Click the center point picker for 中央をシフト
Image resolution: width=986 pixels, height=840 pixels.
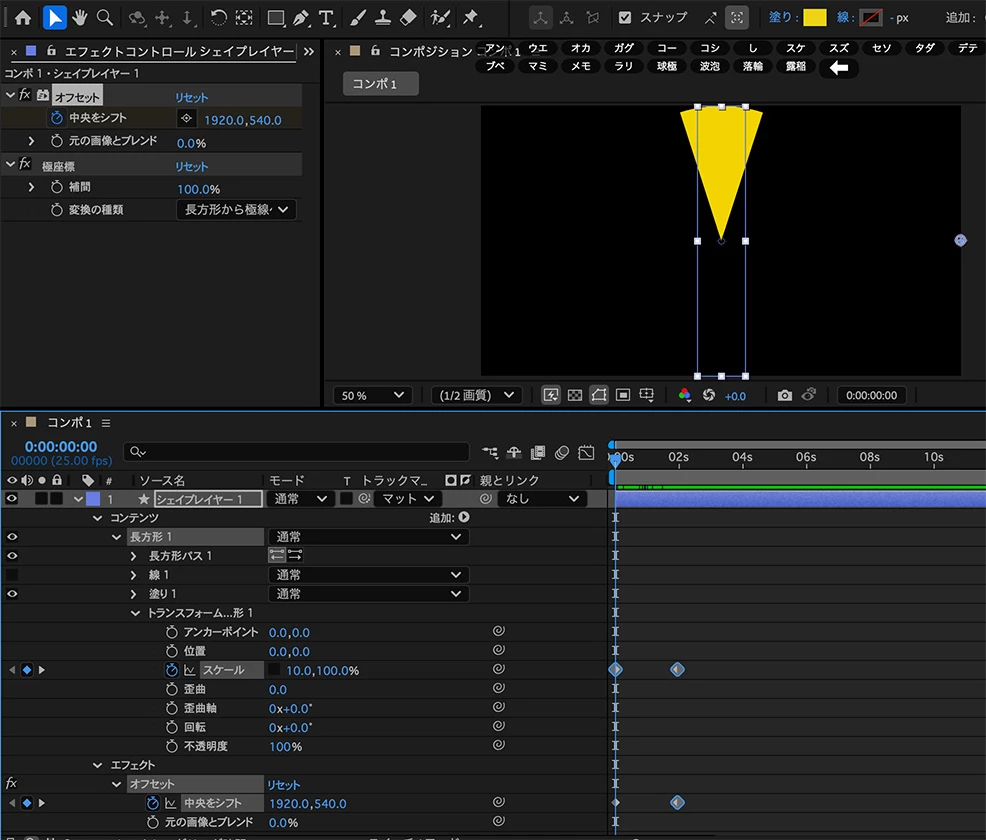[x=186, y=118]
